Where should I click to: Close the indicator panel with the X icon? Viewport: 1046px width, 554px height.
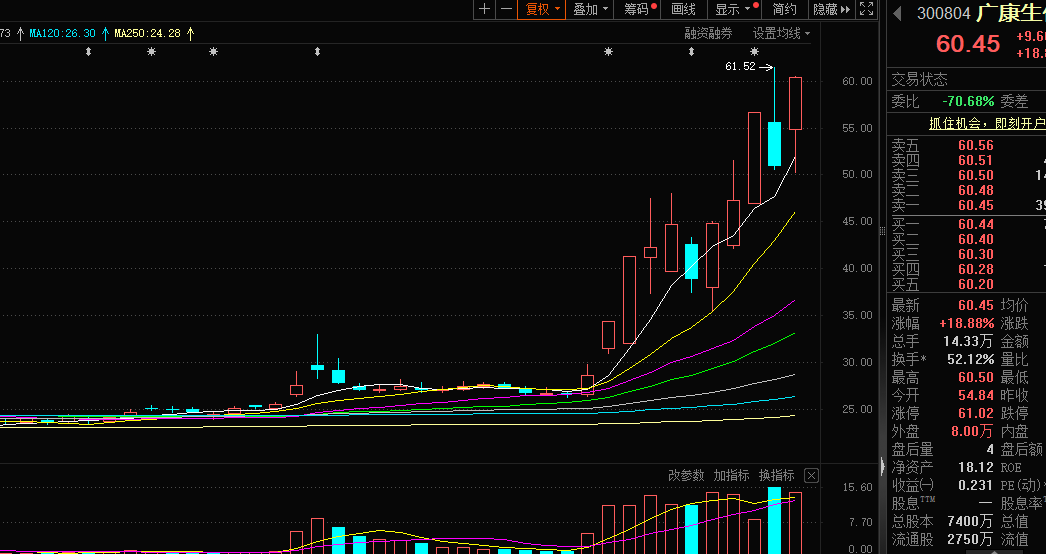pyautogui.click(x=811, y=475)
